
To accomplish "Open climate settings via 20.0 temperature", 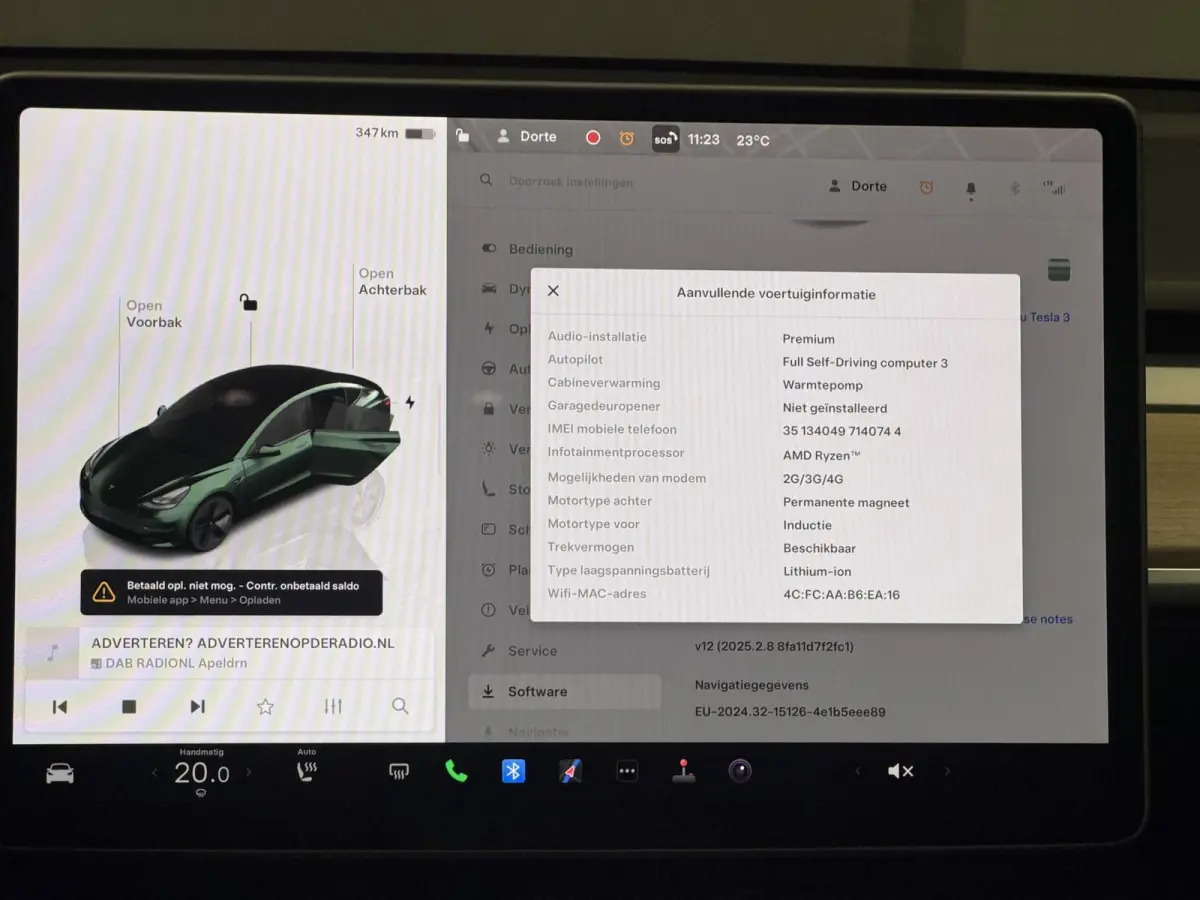I will coord(201,773).
